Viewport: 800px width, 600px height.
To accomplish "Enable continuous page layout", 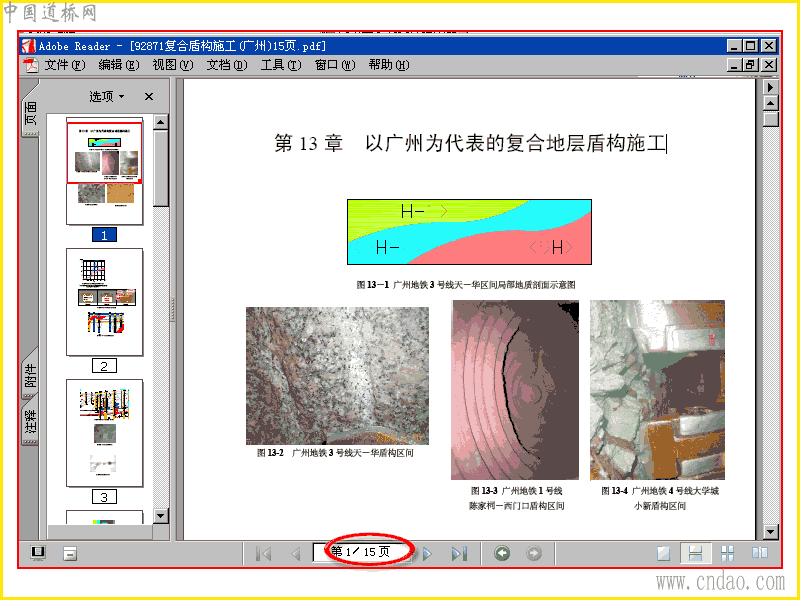I will [x=695, y=553].
